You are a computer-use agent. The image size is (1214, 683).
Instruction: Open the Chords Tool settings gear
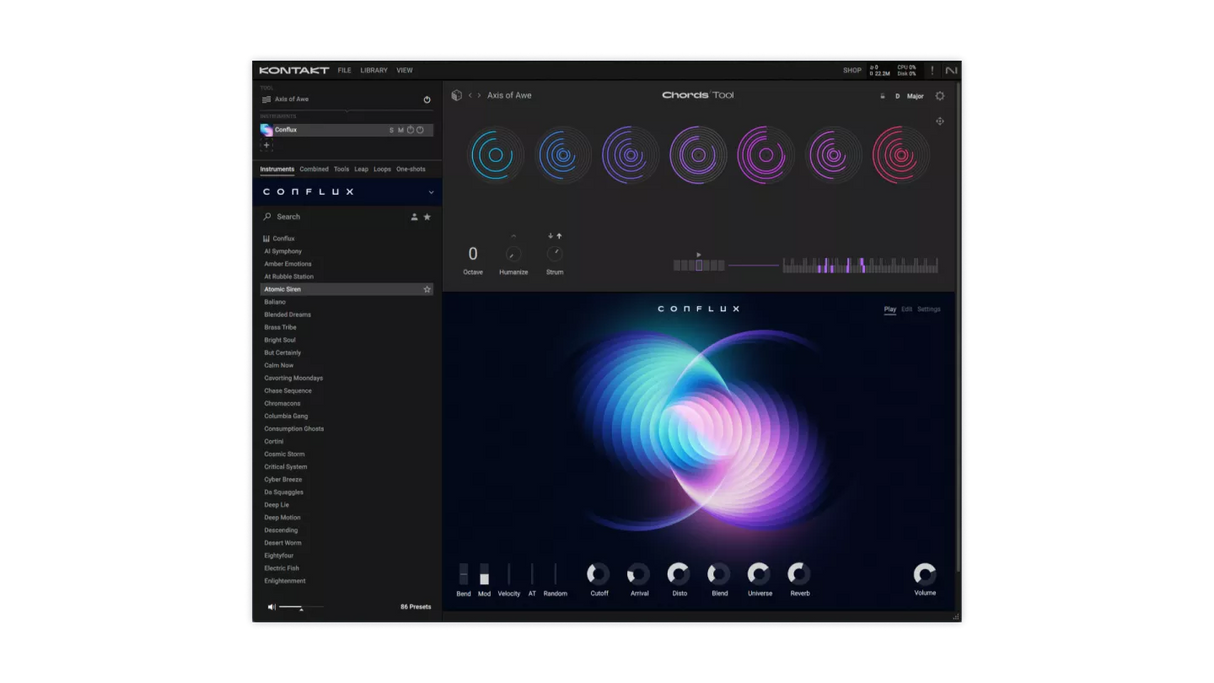click(939, 96)
